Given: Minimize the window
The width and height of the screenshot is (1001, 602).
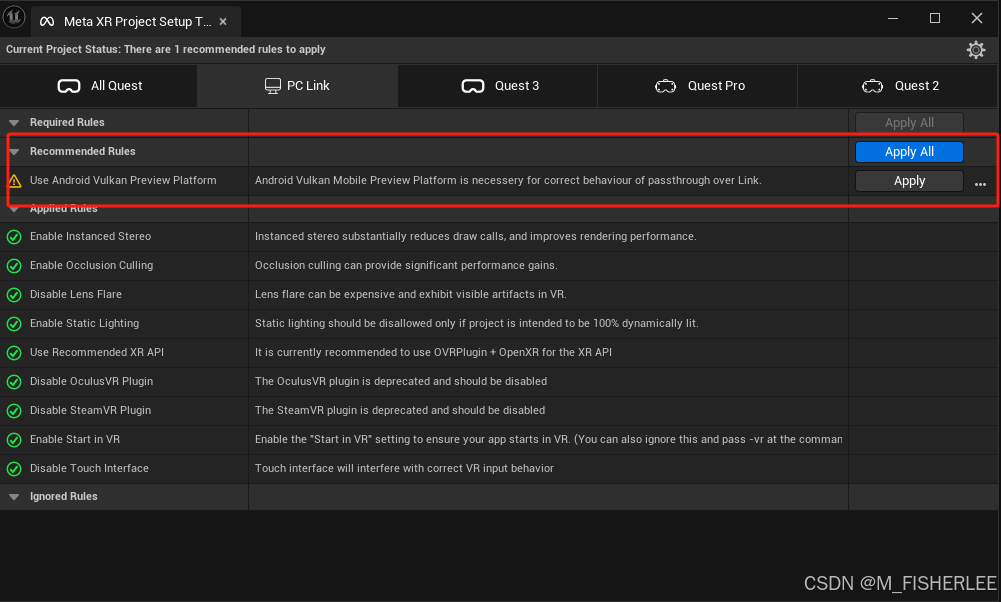Looking at the screenshot, I should tap(892, 19).
